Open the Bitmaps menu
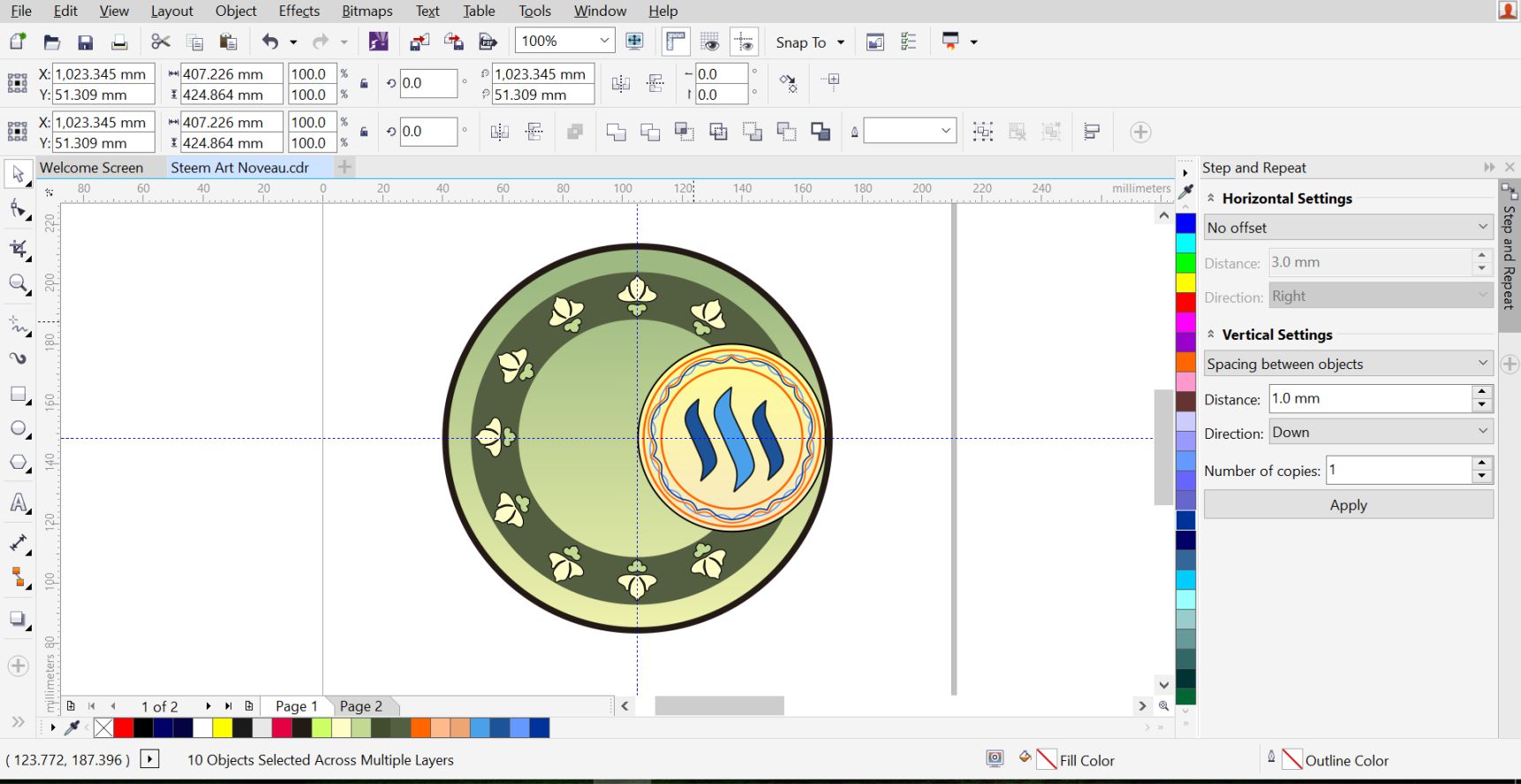Screen dimensions: 1521x784 point(367,11)
